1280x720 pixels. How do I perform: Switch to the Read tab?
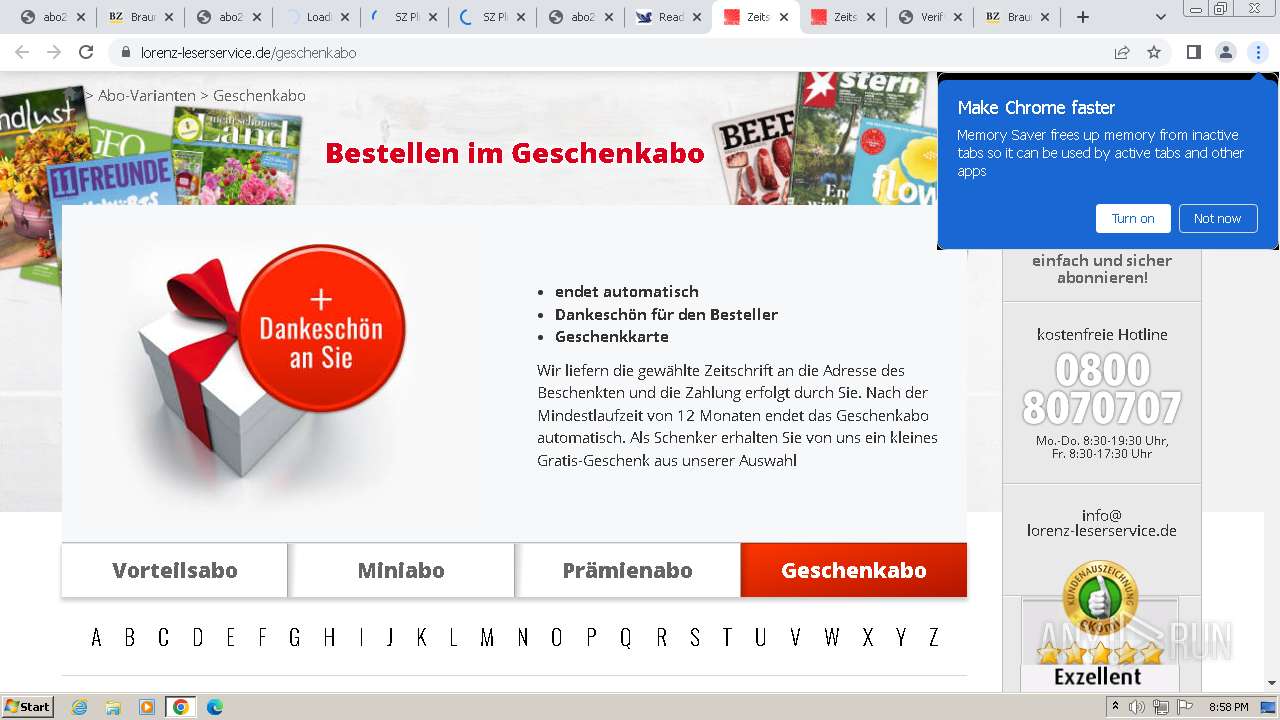pyautogui.click(x=668, y=17)
